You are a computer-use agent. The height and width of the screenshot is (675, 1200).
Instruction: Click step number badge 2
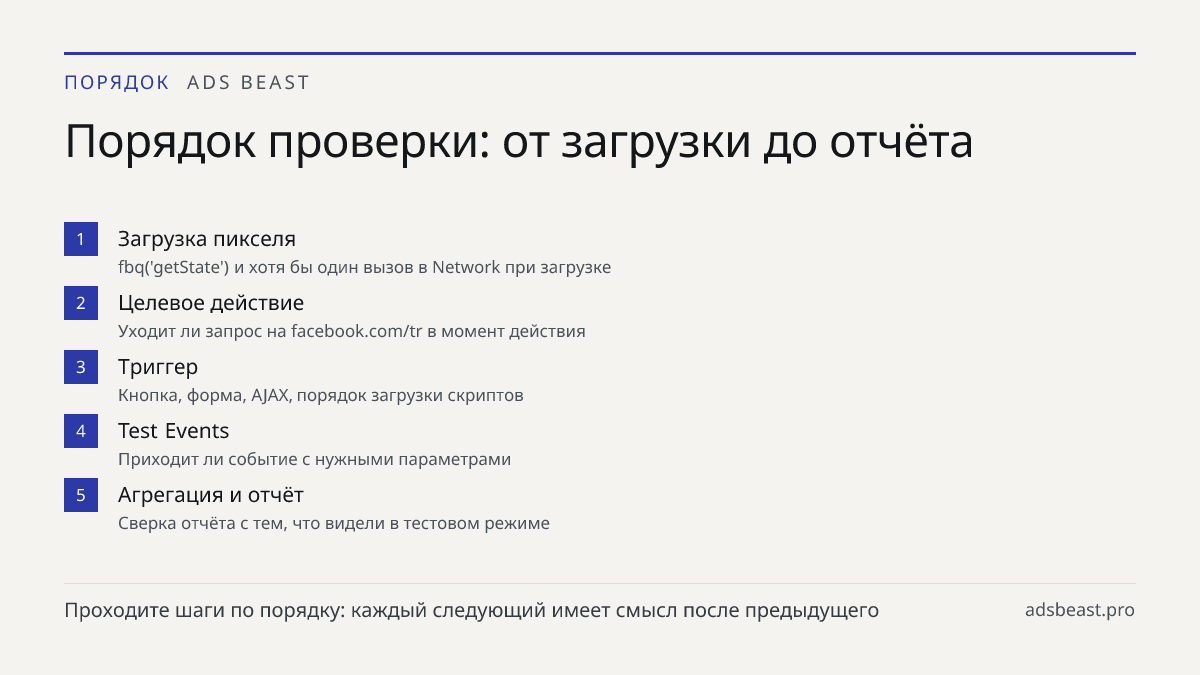pos(81,303)
